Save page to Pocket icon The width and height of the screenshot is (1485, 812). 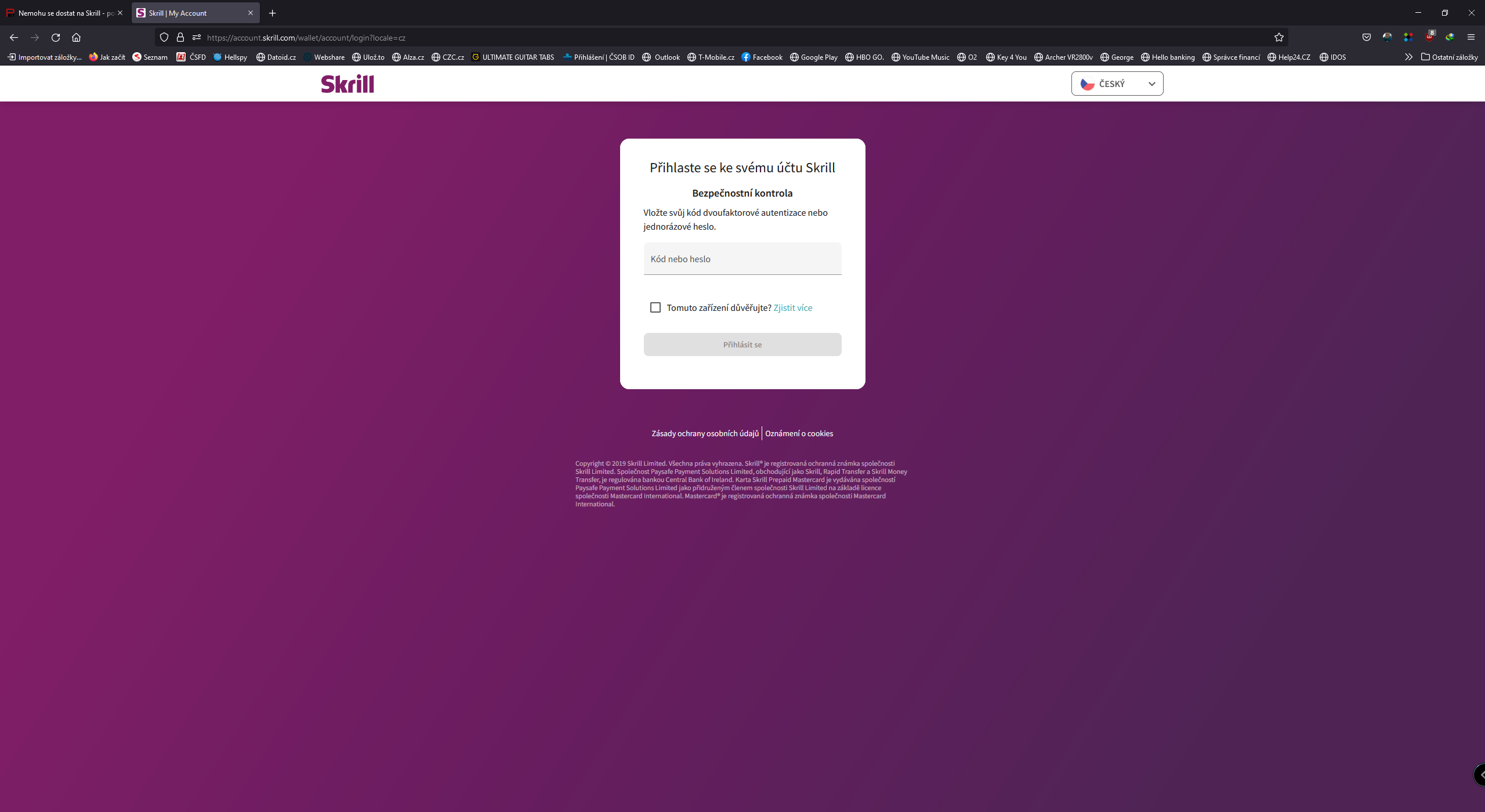point(1367,38)
